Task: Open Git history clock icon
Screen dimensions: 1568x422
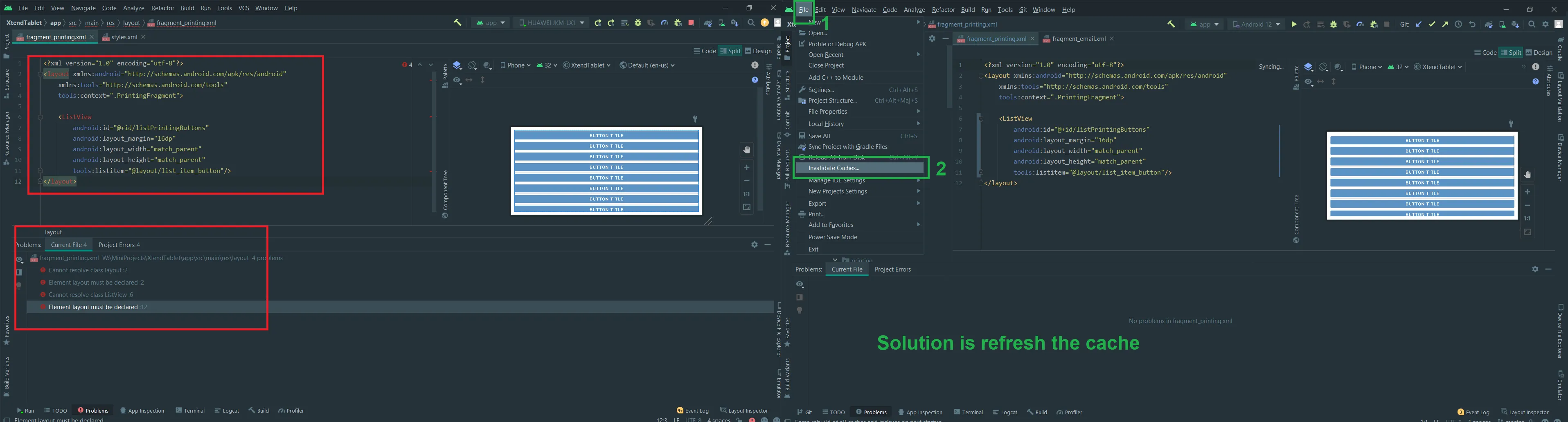Action: pos(1458,25)
